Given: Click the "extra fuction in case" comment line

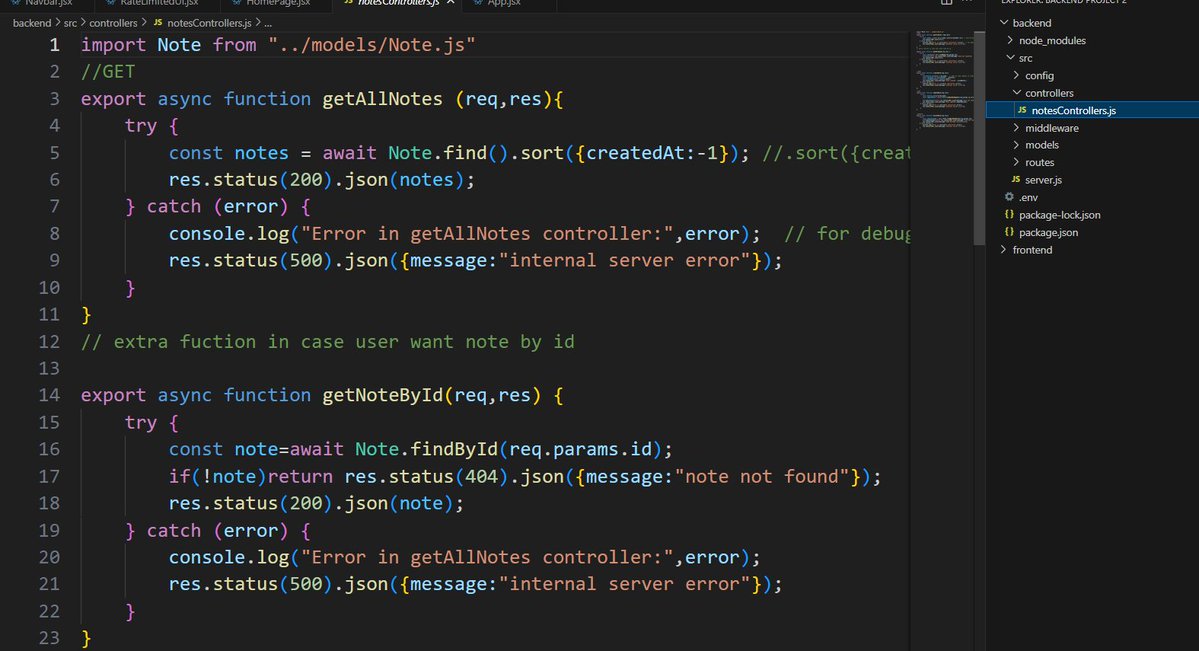Looking at the screenshot, I should pos(327,342).
